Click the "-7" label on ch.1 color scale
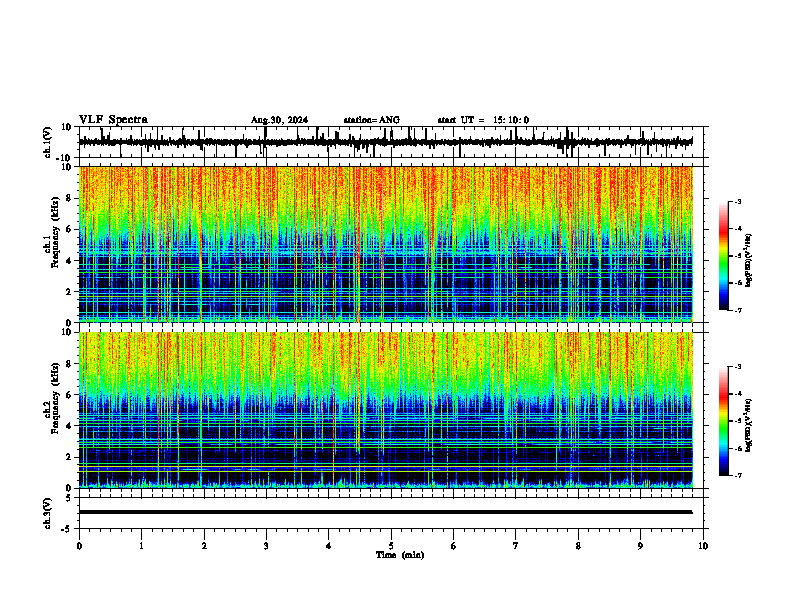This screenshot has width=792, height=612. tap(737, 310)
